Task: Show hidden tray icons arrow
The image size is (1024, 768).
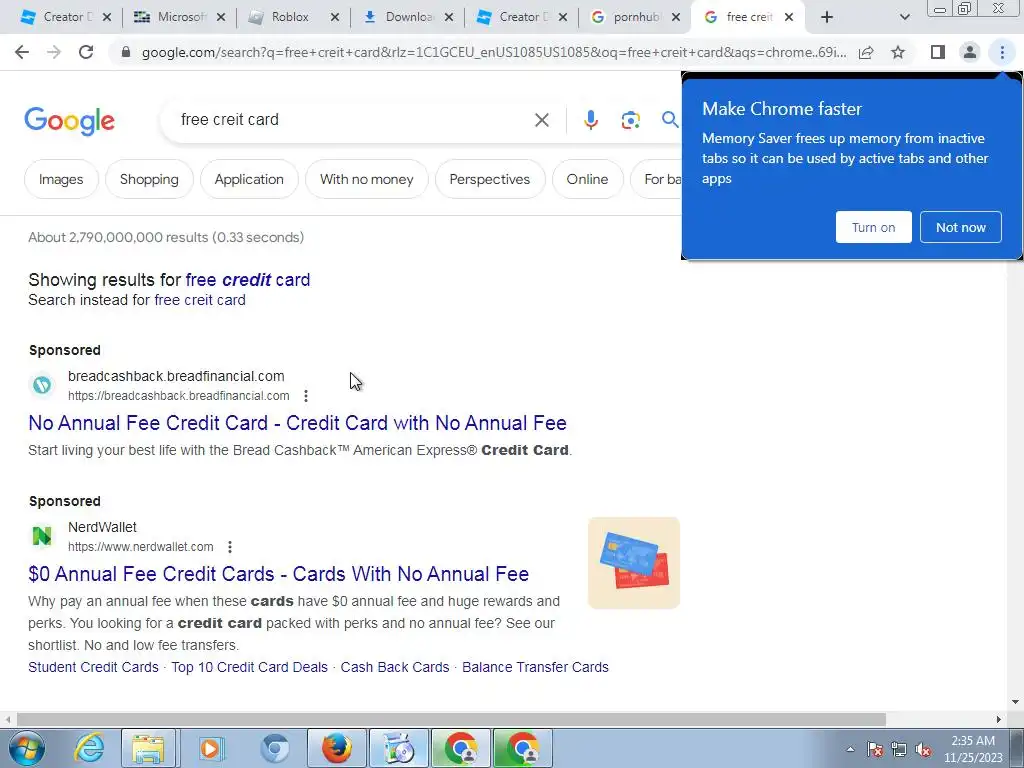Action: 850,749
